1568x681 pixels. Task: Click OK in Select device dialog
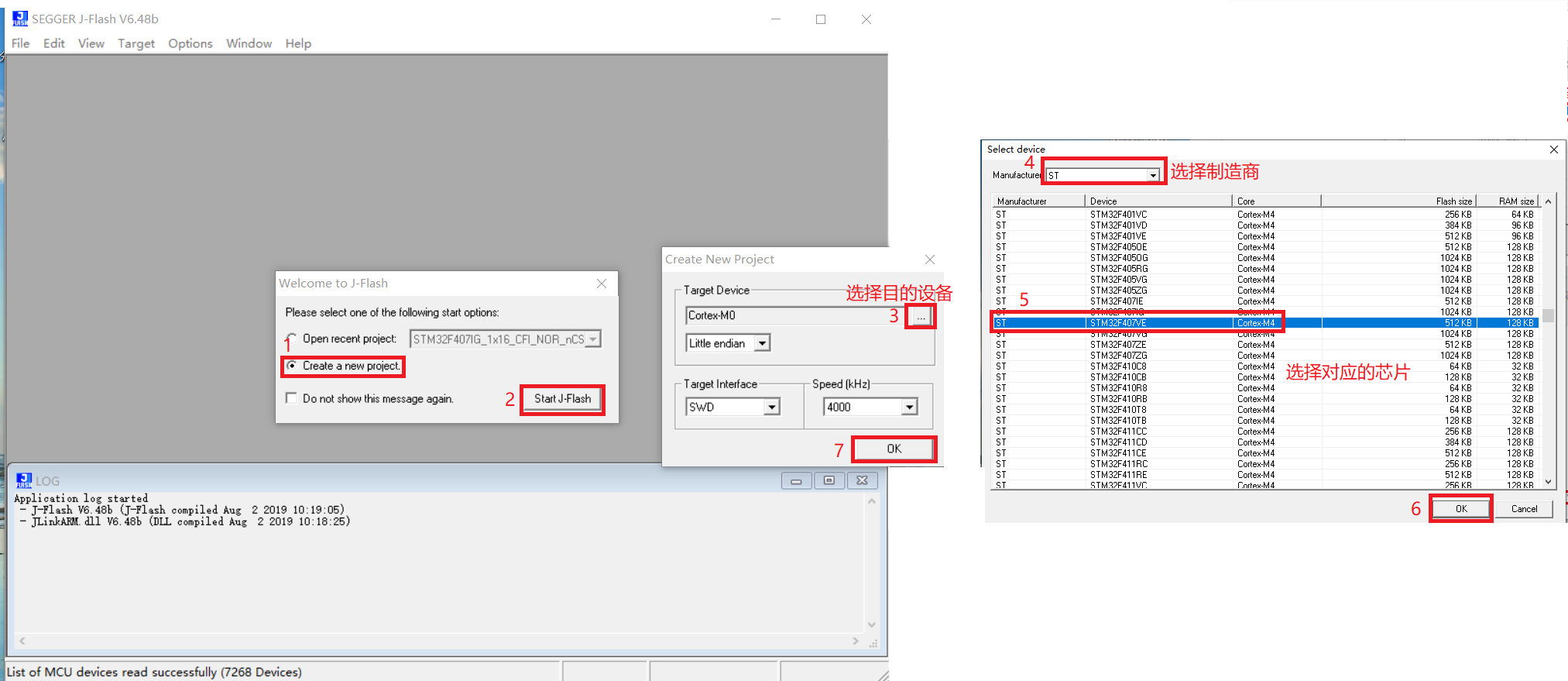coord(1460,509)
